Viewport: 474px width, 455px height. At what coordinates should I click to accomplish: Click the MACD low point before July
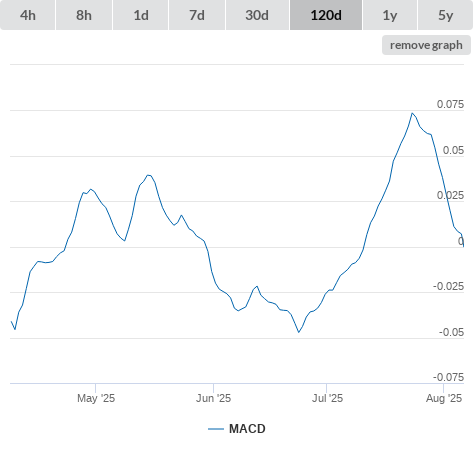tap(299, 332)
